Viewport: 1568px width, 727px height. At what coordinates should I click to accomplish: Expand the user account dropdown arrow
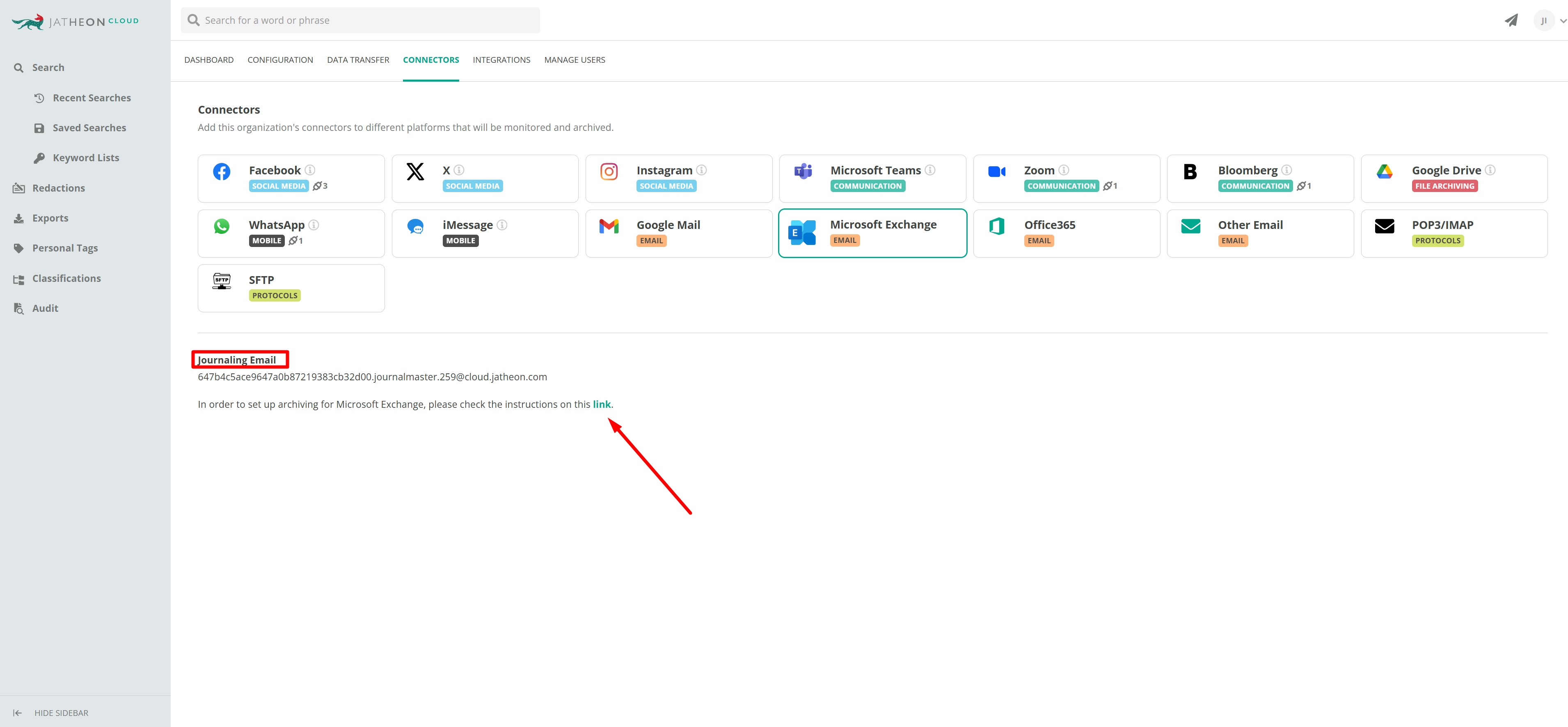pos(1563,21)
